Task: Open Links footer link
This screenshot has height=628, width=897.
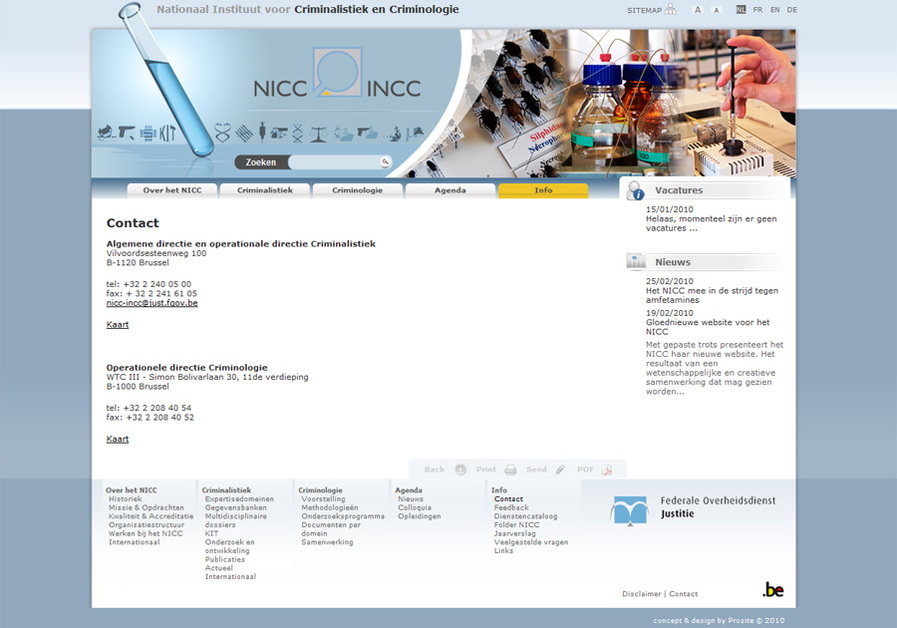Action: point(503,551)
